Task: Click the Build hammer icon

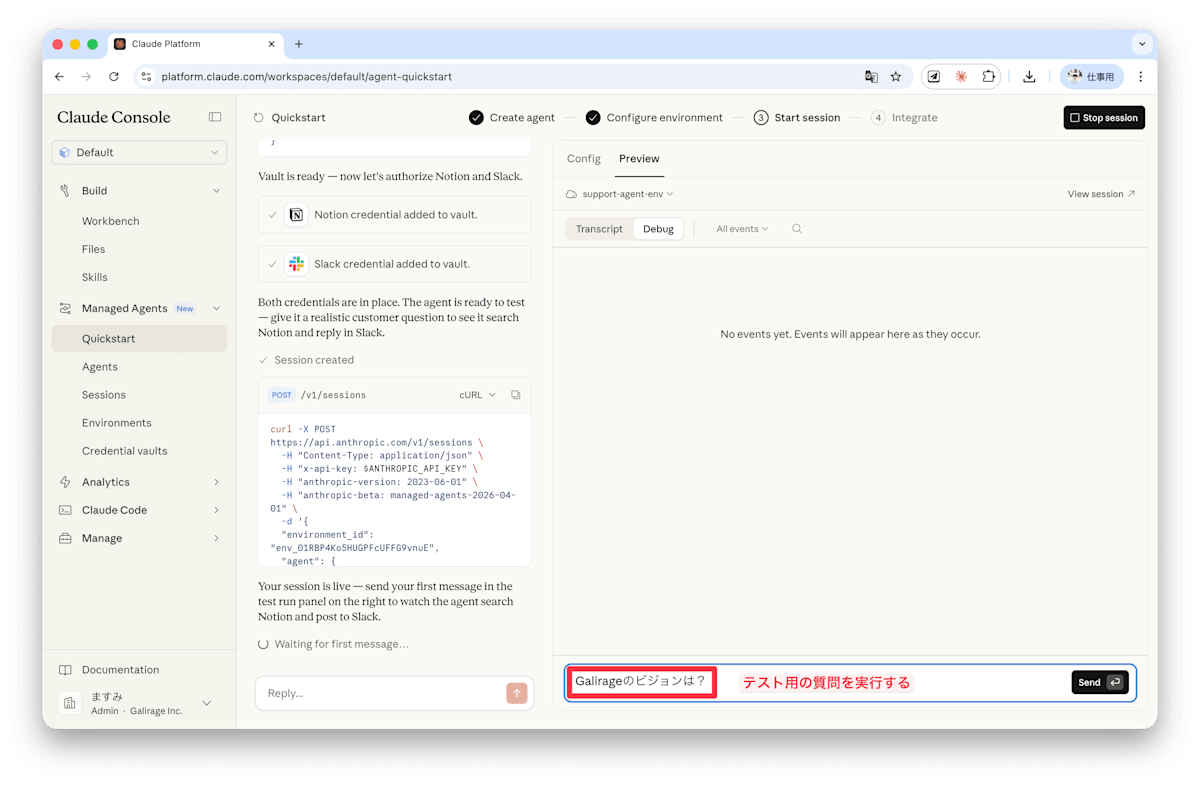Action: pos(65,190)
